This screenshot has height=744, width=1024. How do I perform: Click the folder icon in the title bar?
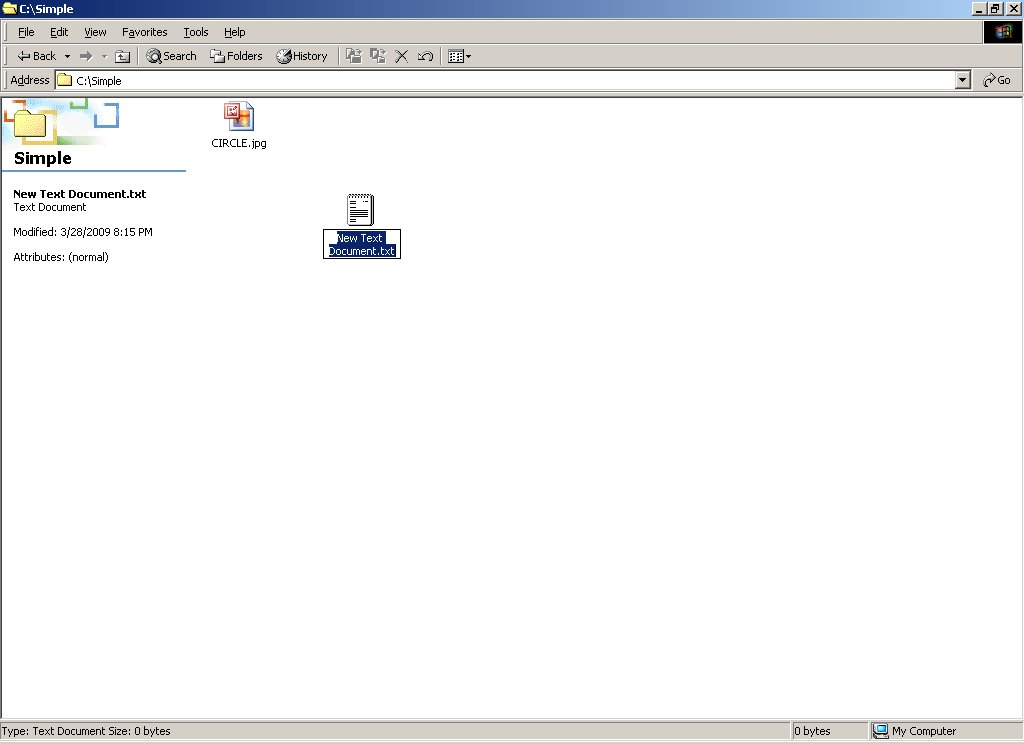click(x=9, y=8)
